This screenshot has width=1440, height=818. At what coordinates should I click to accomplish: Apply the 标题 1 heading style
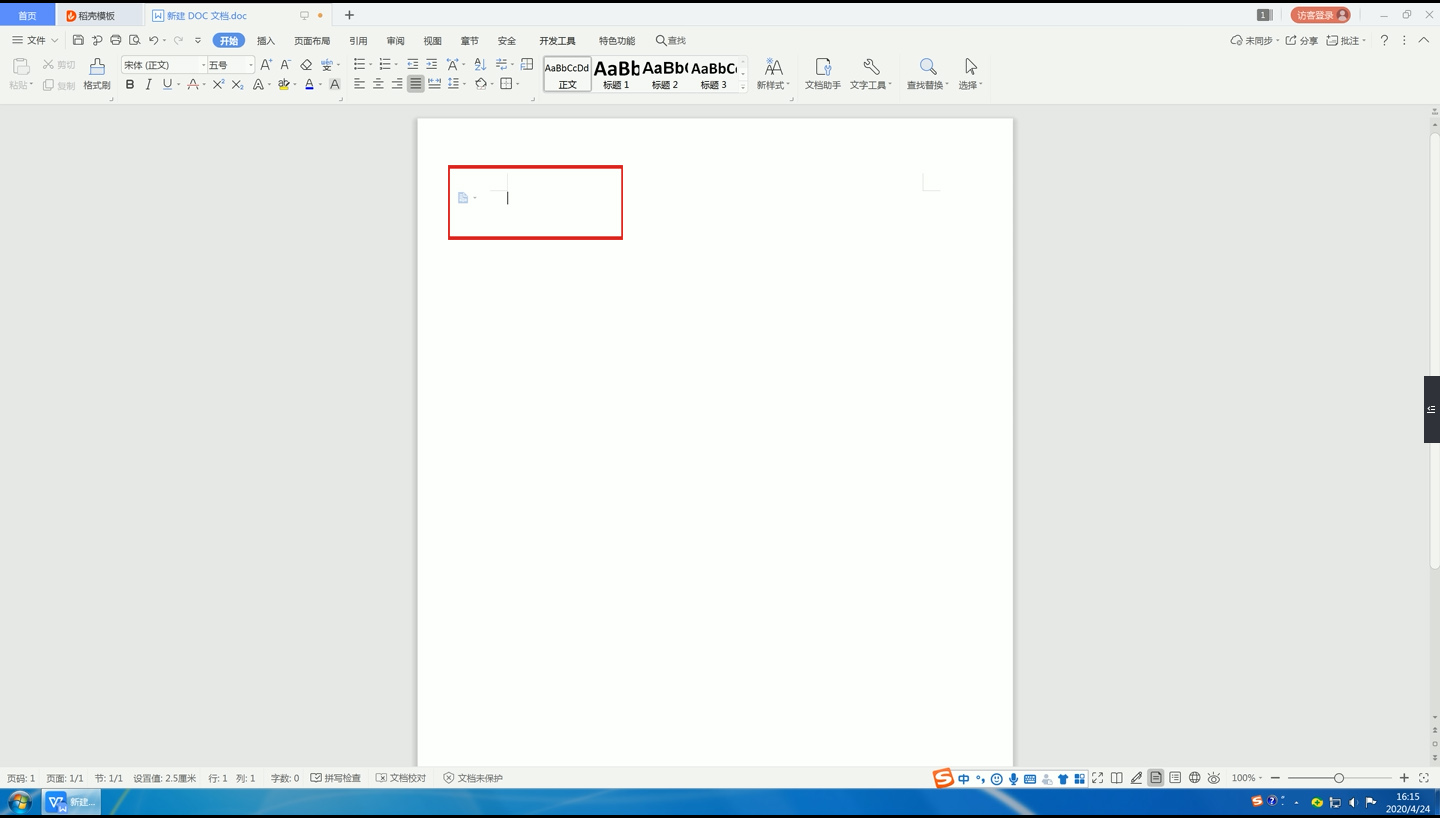point(616,74)
